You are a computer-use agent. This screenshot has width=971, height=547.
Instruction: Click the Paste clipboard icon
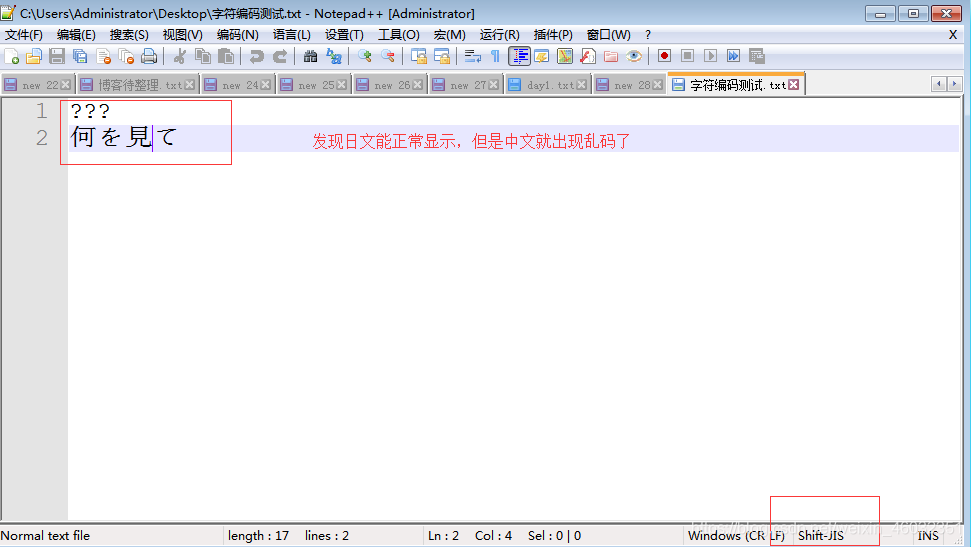[x=226, y=56]
